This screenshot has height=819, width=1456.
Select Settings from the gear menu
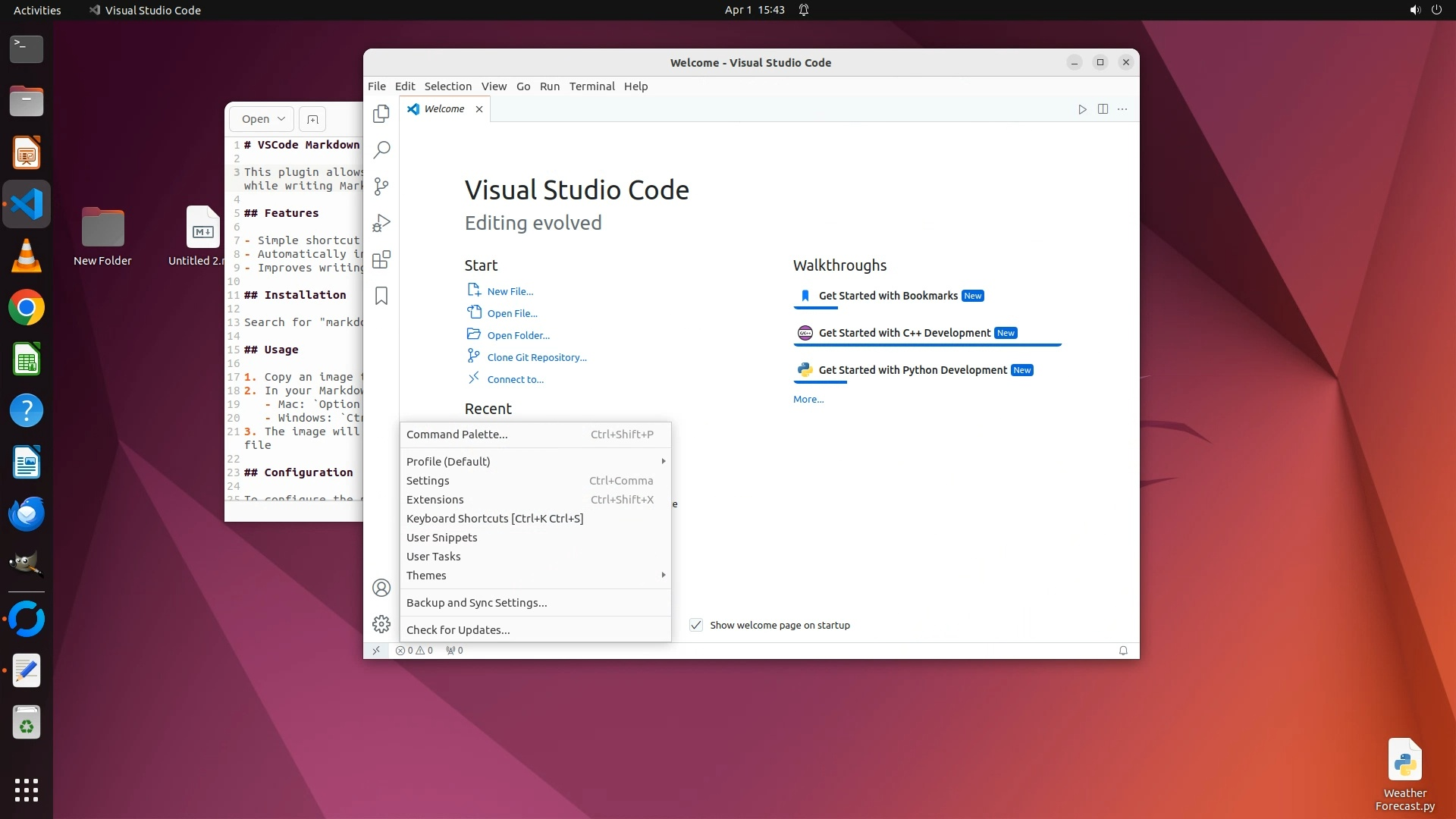(428, 480)
